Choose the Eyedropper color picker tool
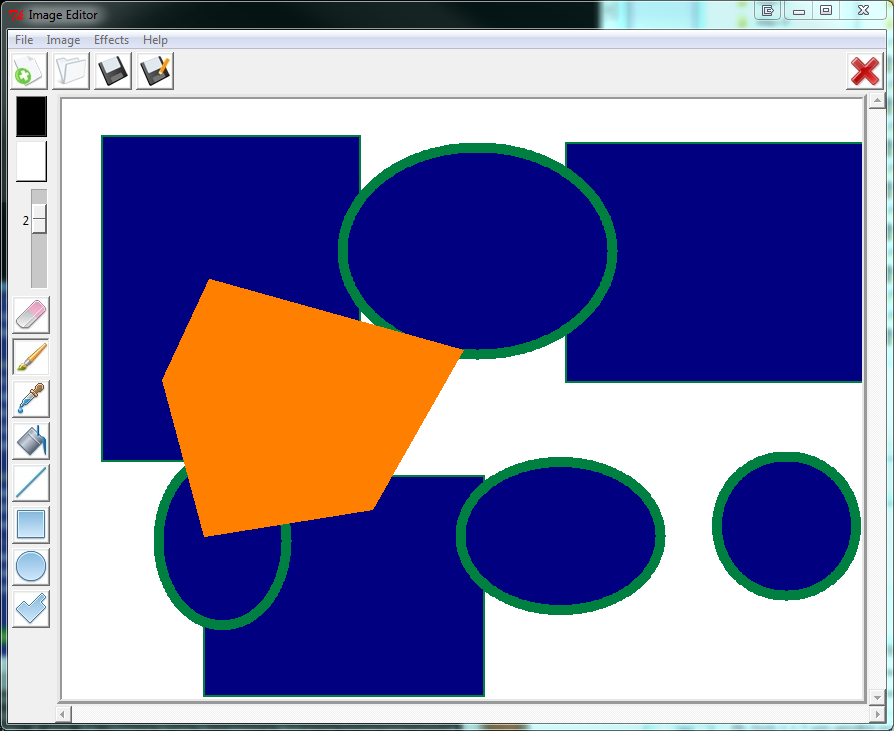The width and height of the screenshot is (894, 731). point(31,399)
